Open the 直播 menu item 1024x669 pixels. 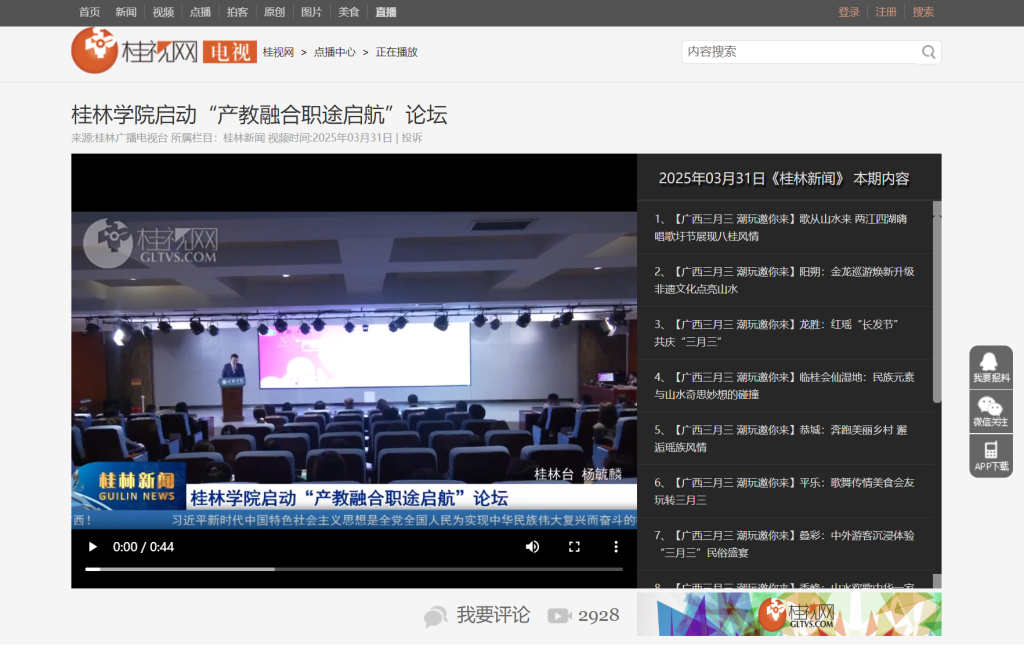coord(386,12)
